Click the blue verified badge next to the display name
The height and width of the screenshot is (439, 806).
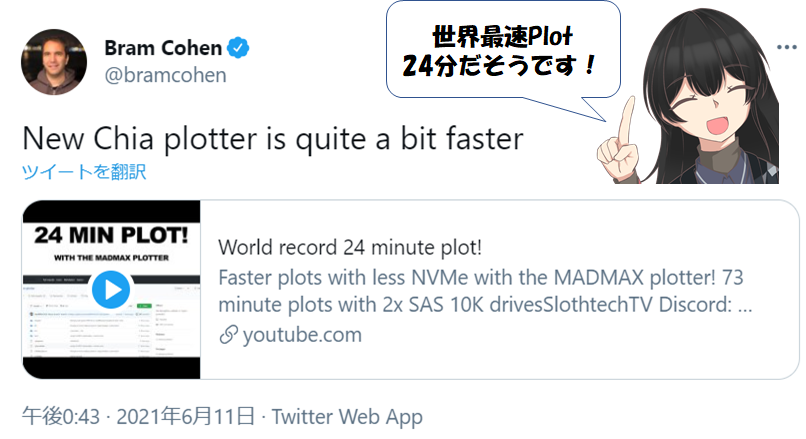(x=238, y=48)
